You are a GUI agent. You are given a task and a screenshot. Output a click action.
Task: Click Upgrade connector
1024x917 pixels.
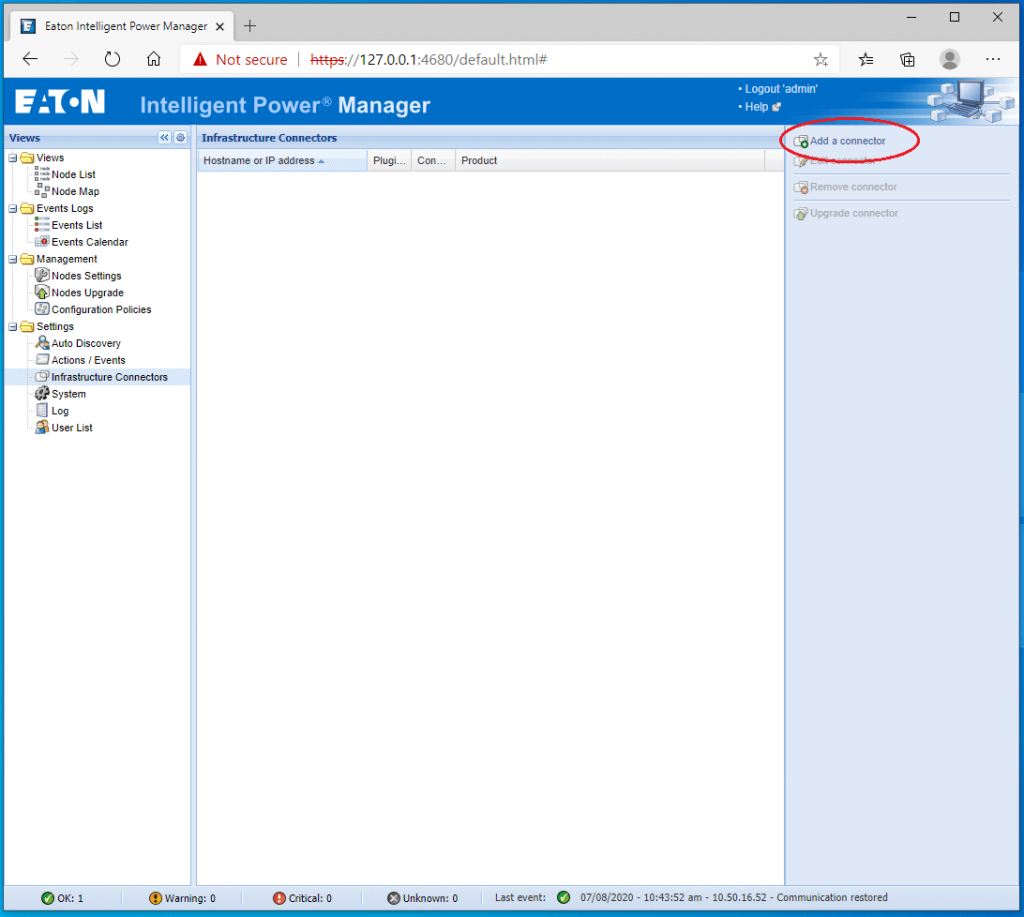tap(854, 214)
